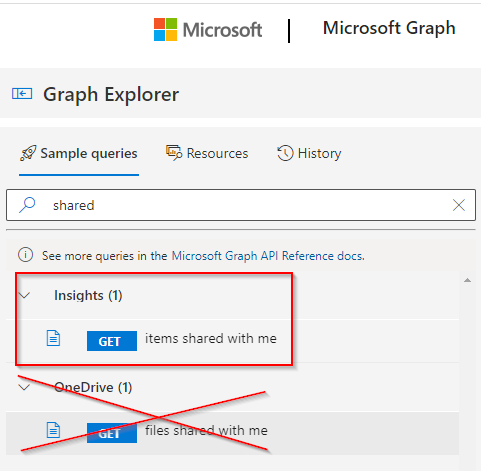Open the Sample queries tab
Image resolution: width=481 pixels, height=471 pixels.
coord(79,153)
